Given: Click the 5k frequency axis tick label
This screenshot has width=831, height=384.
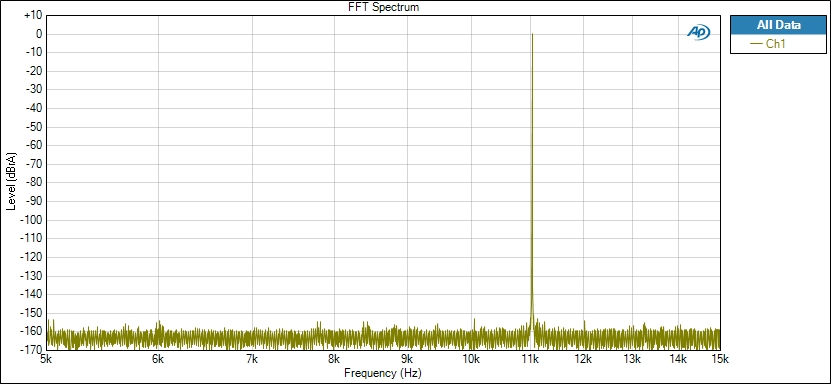Looking at the screenshot, I should [x=47, y=359].
